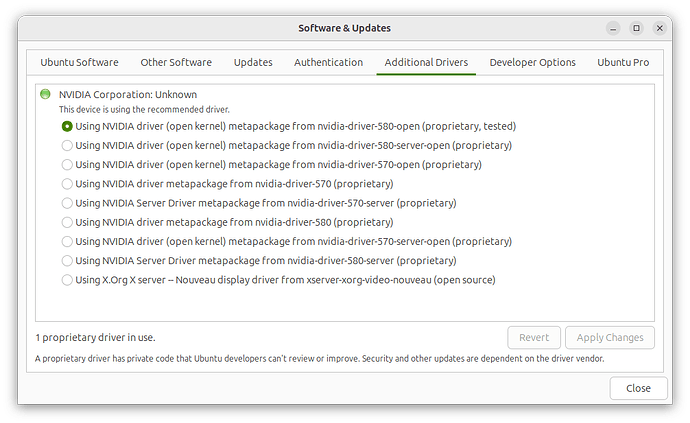Viewport: 690px width, 423px height.
Task: Switch to the Ubuntu Pro tab
Action: pos(623,63)
